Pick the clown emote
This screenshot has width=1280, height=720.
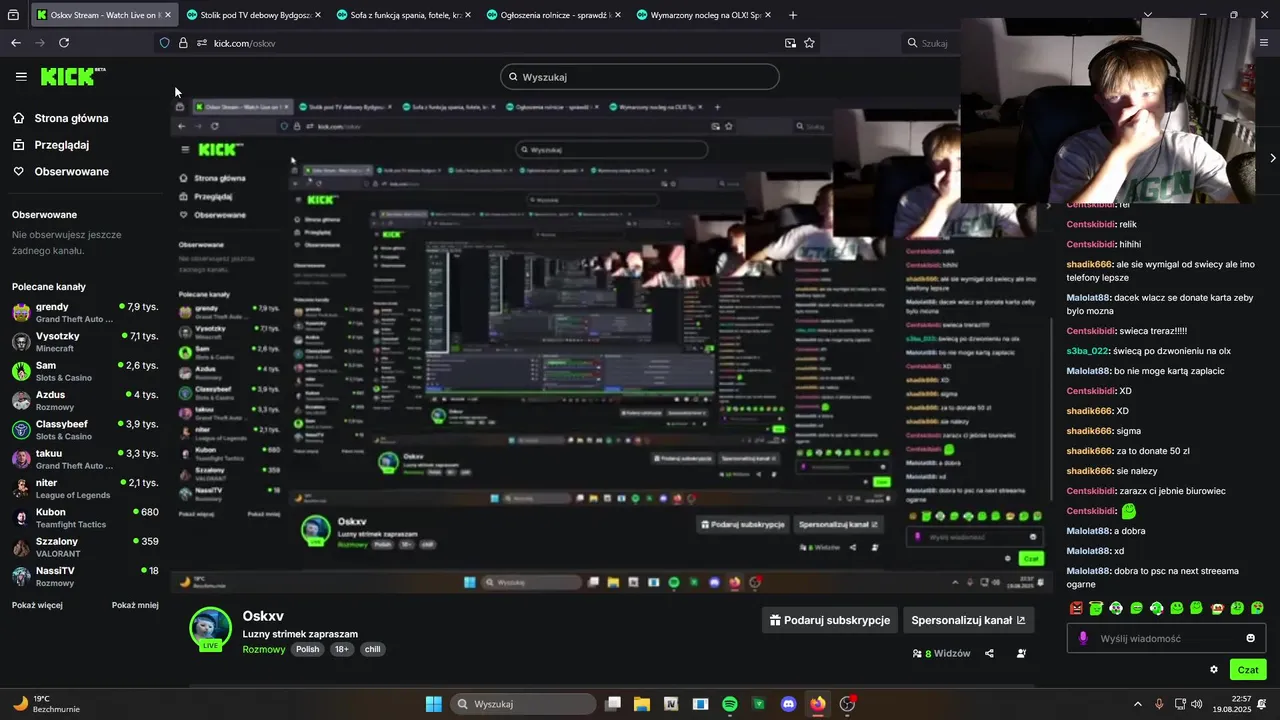(x=1116, y=608)
